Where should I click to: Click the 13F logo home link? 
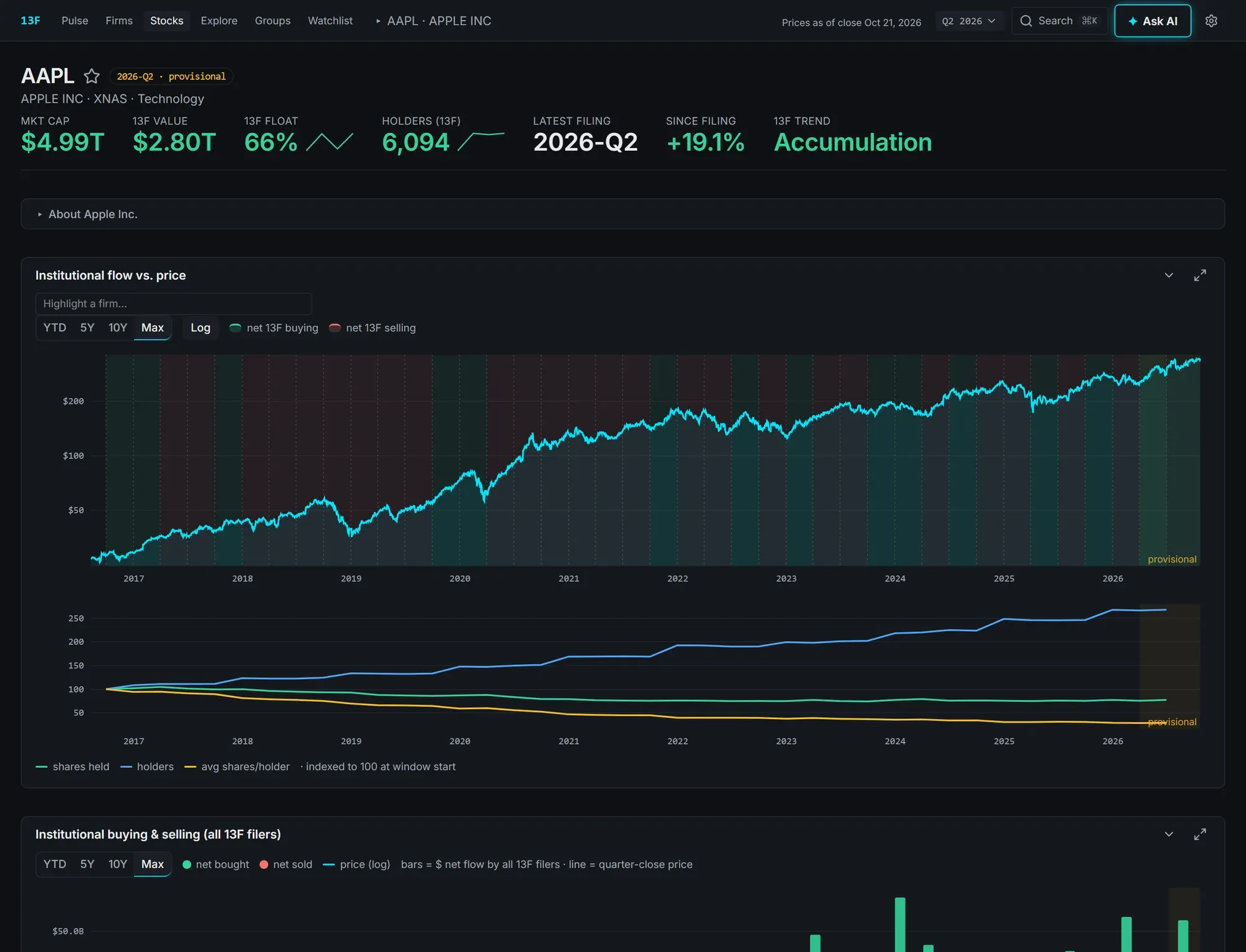tap(30, 21)
